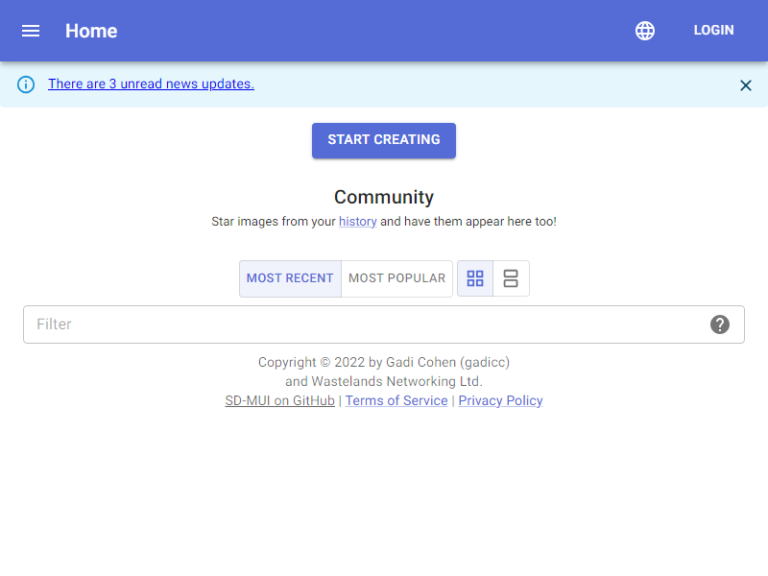Select the Most Popular sorting option

click(x=397, y=278)
